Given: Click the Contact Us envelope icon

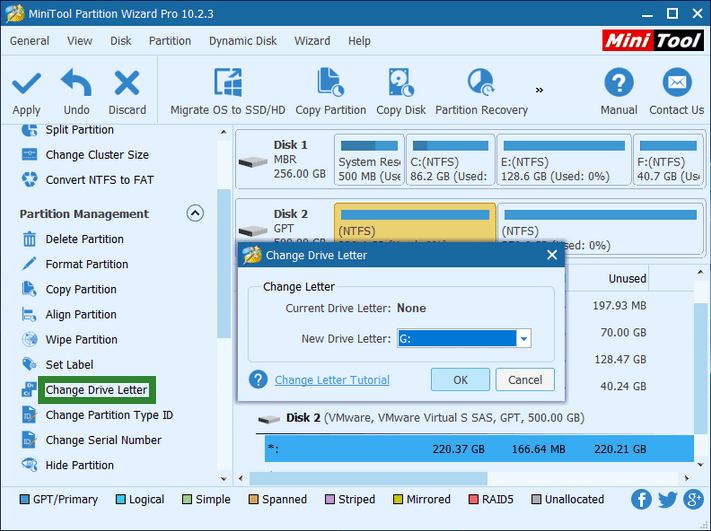Looking at the screenshot, I should (677, 82).
